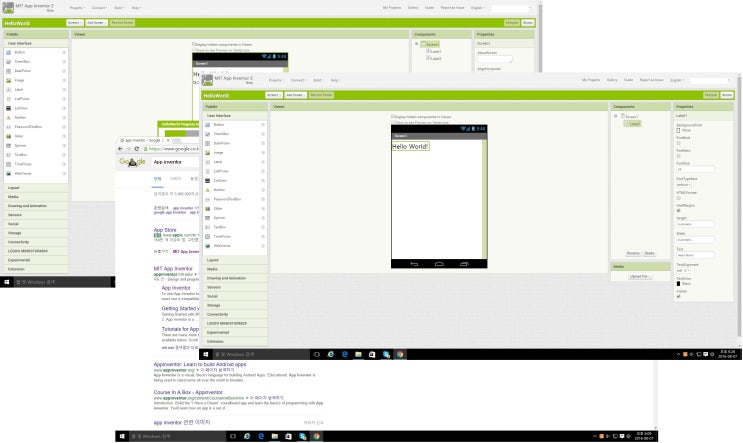Enable HTMLFormat checkbox in Properties panel
The height and width of the screenshot is (443, 743).
(x=679, y=198)
